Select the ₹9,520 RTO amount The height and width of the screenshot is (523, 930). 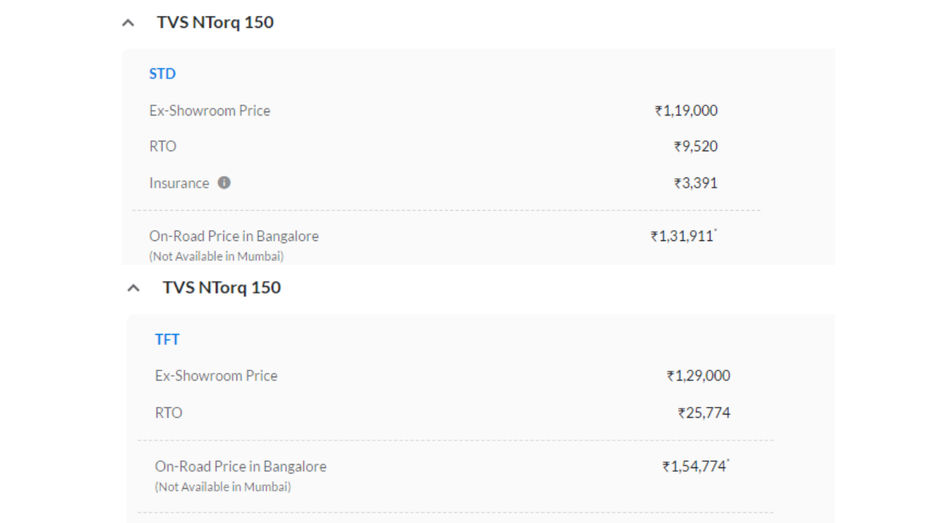click(x=696, y=146)
